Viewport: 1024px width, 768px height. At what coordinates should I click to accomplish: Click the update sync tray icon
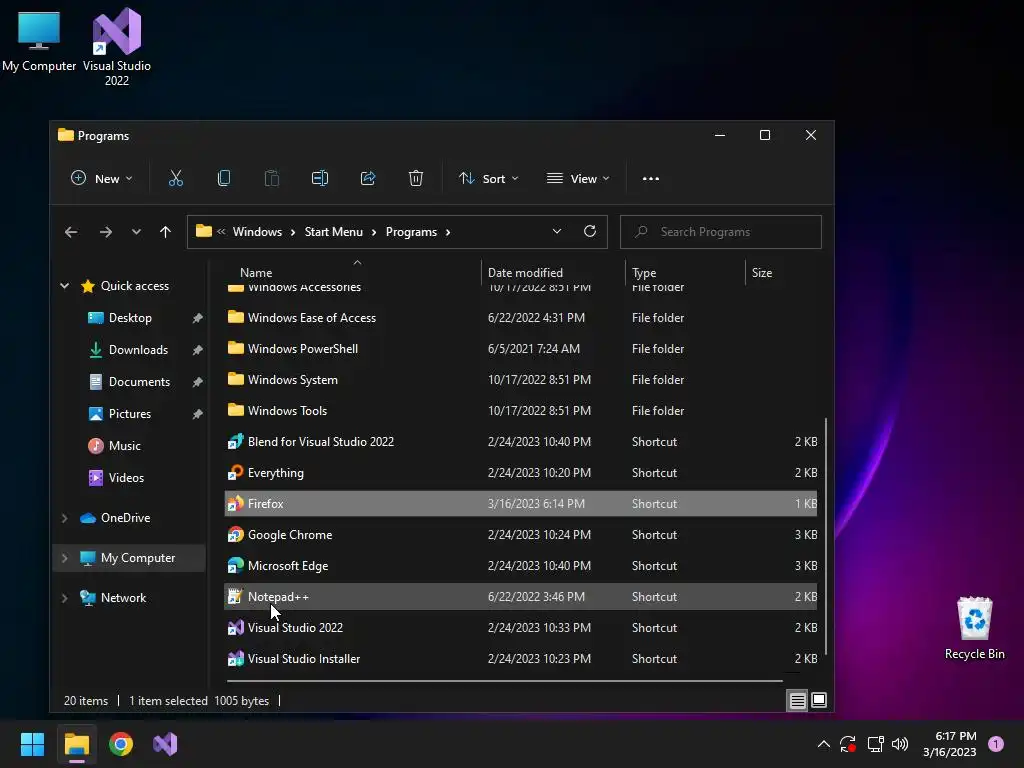848,744
